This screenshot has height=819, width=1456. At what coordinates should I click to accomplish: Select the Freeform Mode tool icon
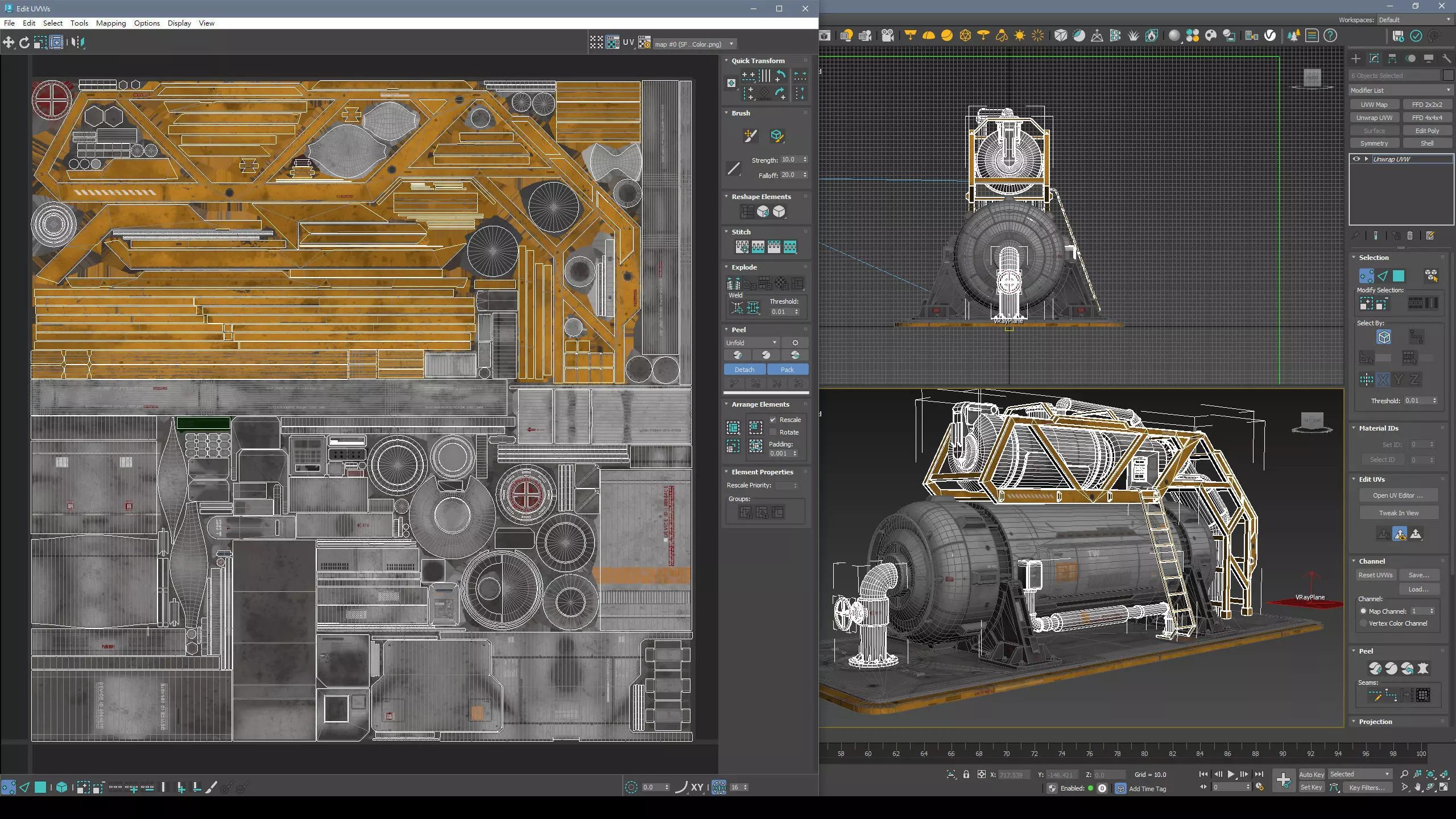(56, 42)
